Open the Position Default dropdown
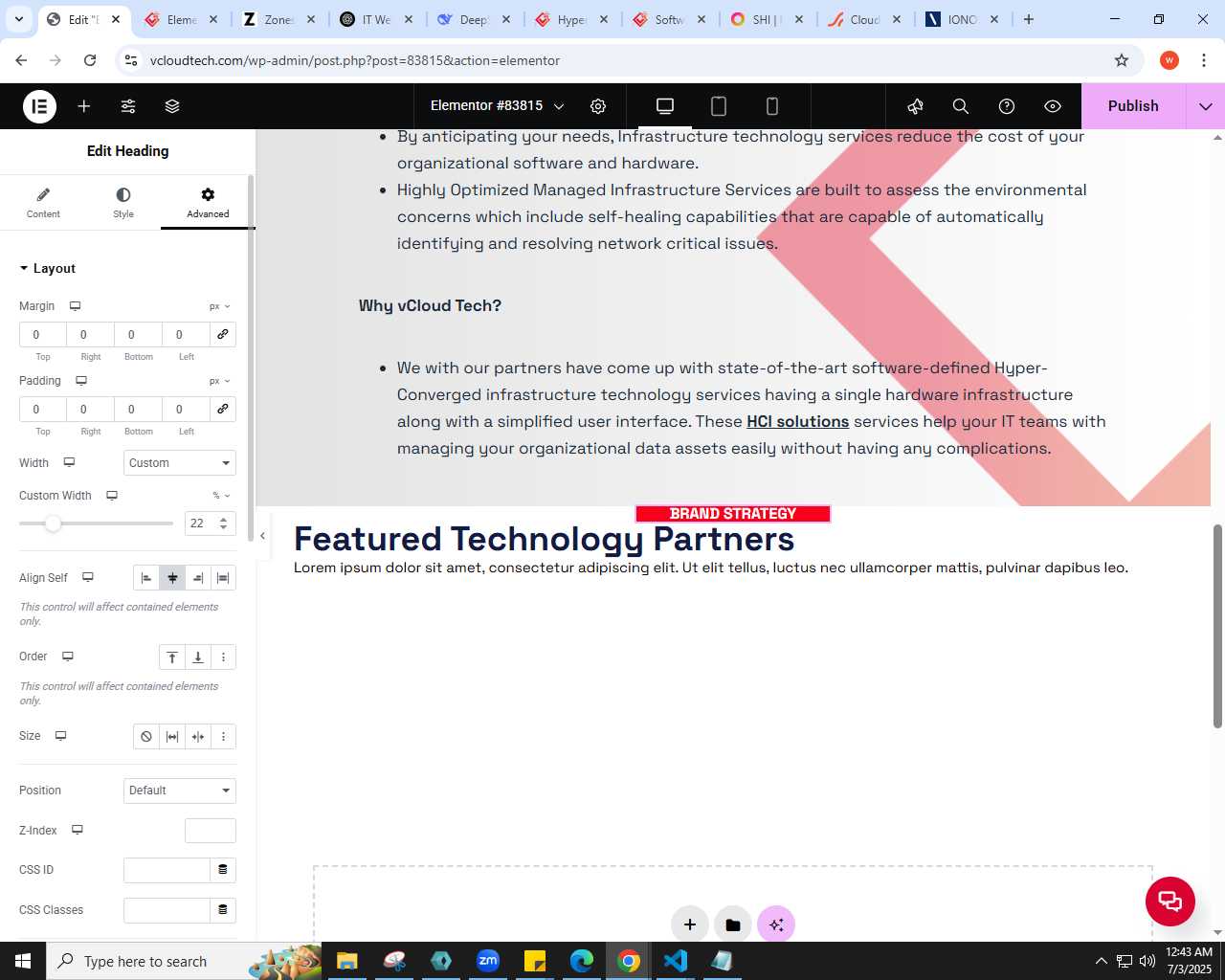 pos(180,791)
